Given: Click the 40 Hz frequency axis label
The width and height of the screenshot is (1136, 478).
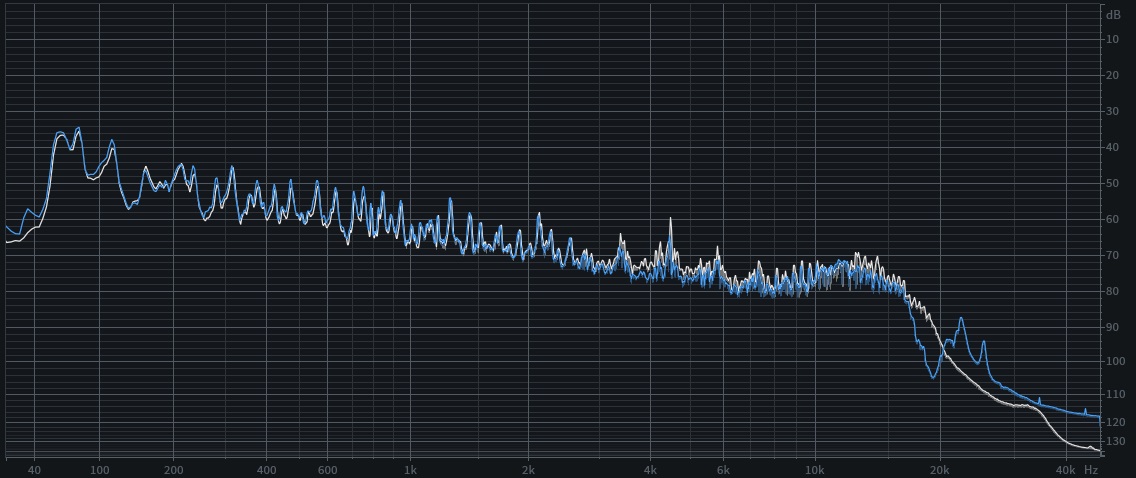Looking at the screenshot, I should point(35,470).
